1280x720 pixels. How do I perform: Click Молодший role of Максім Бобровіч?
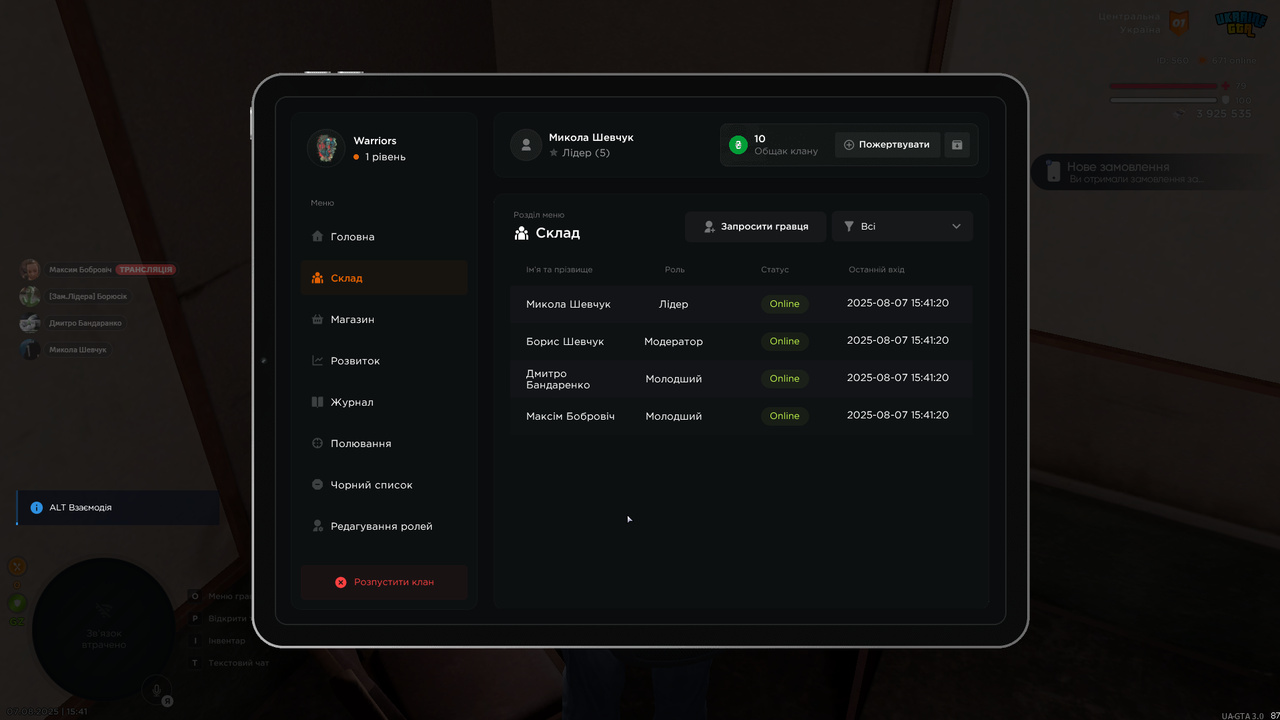point(674,416)
